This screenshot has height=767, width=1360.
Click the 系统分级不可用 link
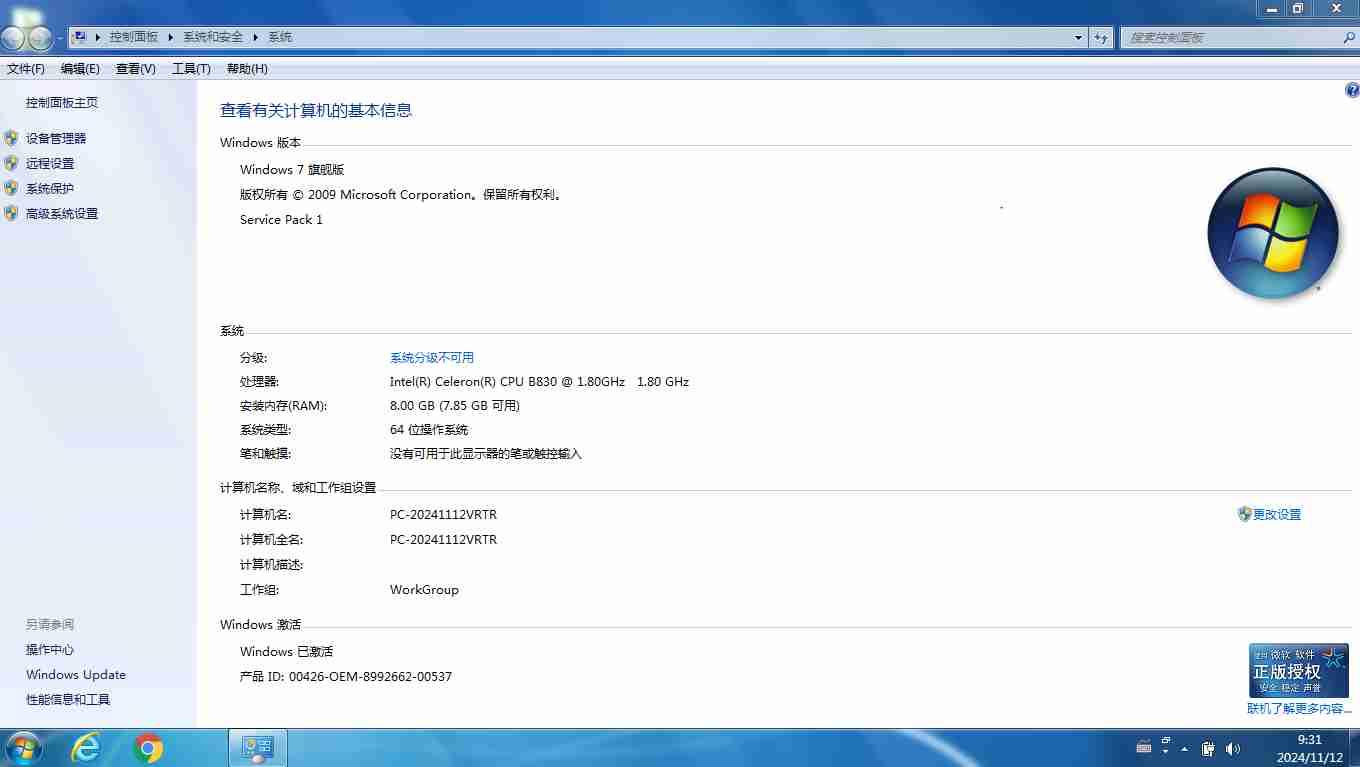pyautogui.click(x=432, y=357)
